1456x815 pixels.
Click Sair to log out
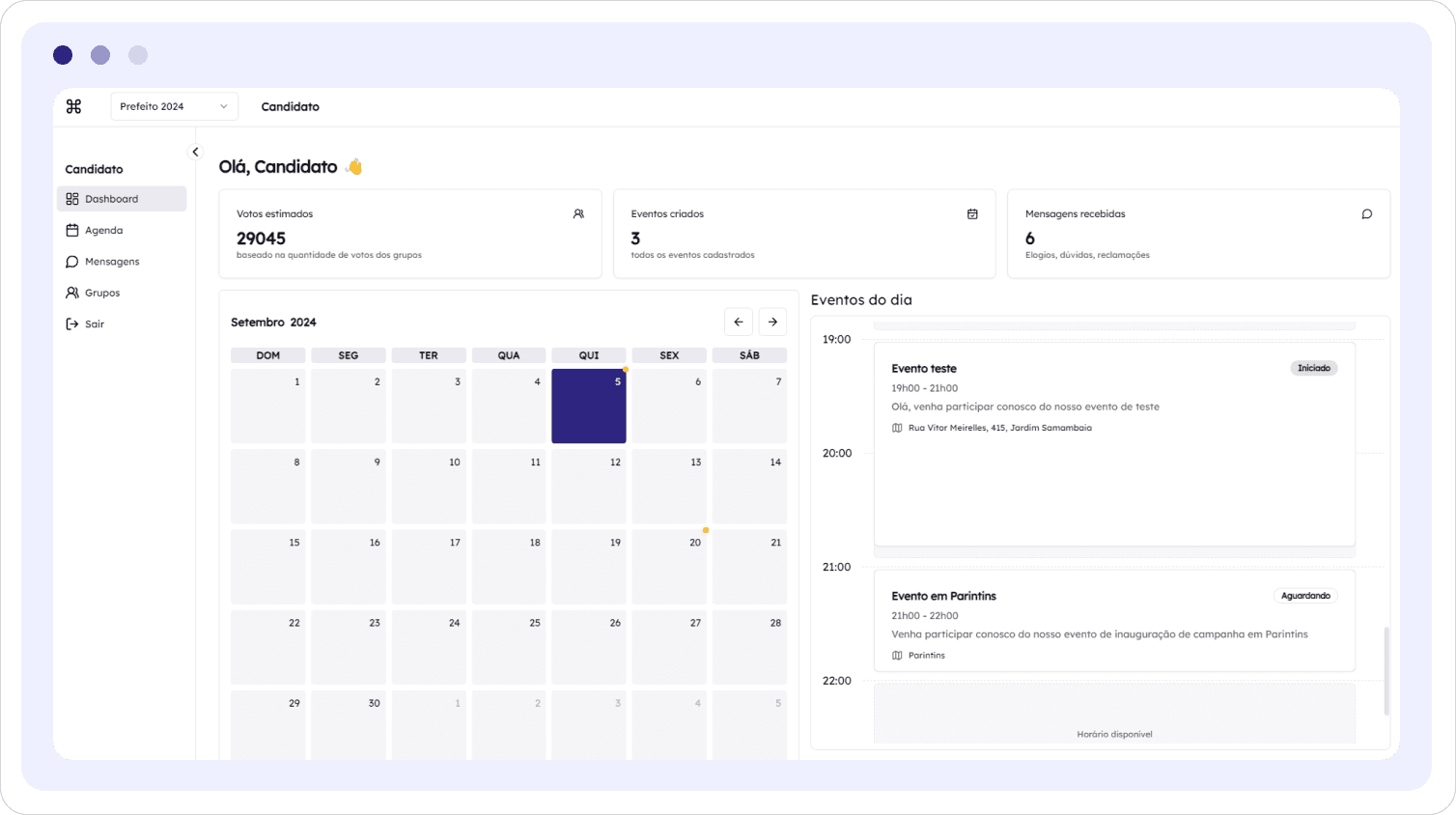coord(122,323)
